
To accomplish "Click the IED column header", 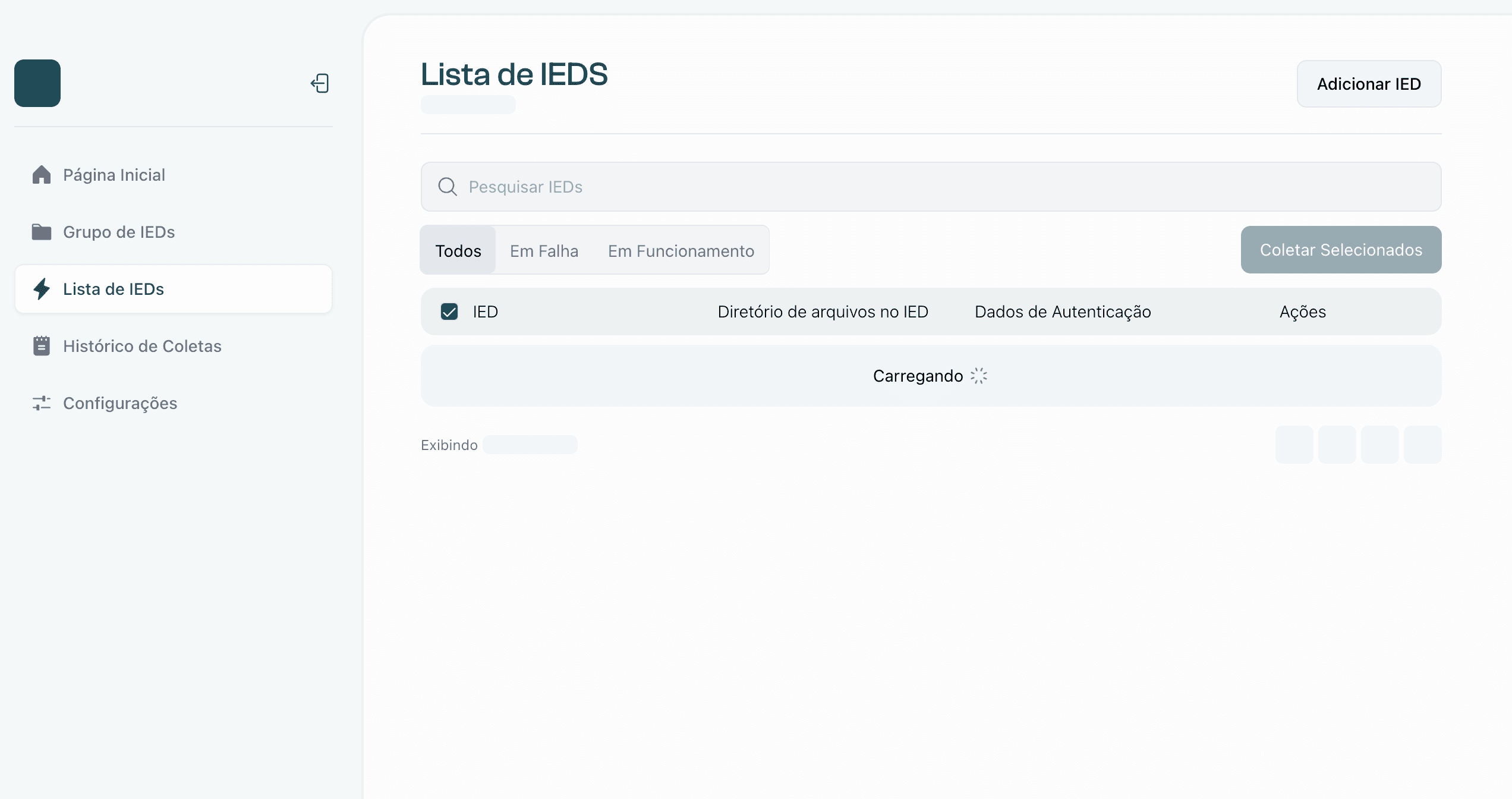I will (x=486, y=312).
